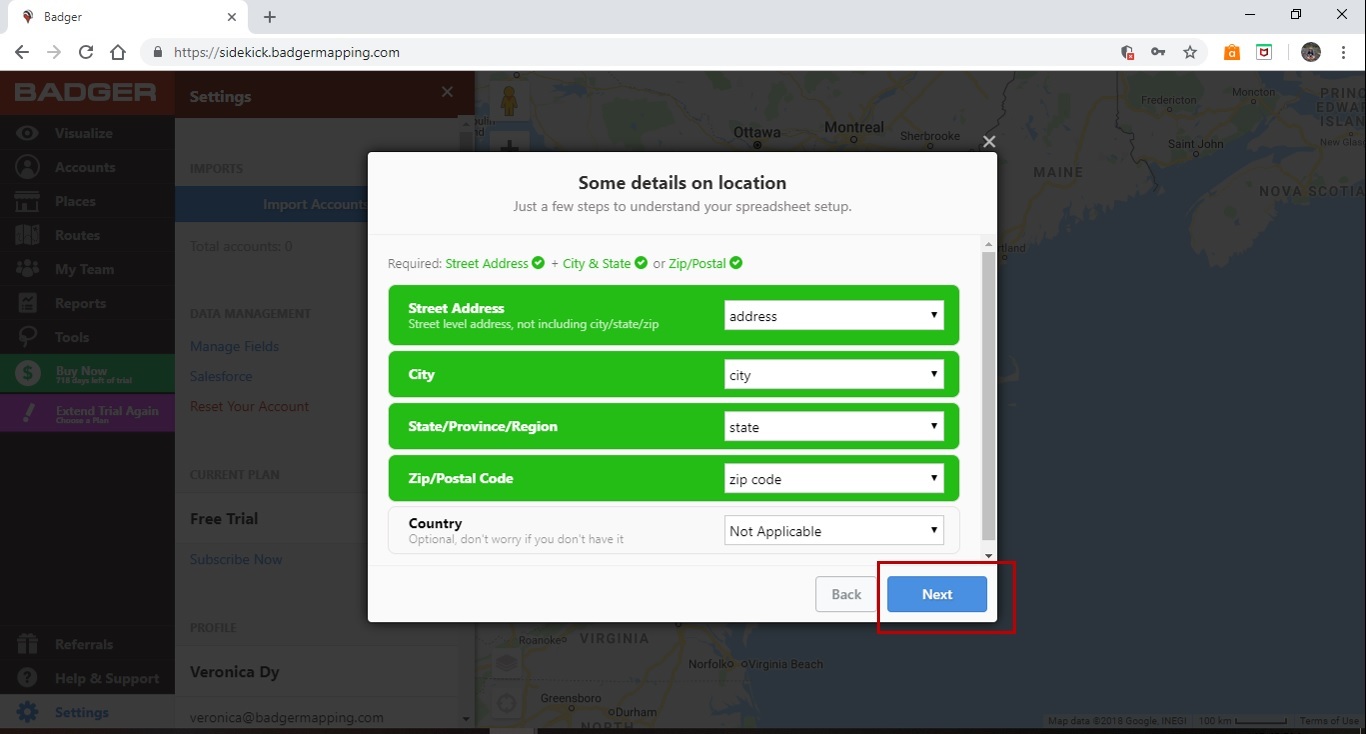This screenshot has width=1366, height=734.
Task: Click the Street View pegman icon
Action: (x=509, y=101)
